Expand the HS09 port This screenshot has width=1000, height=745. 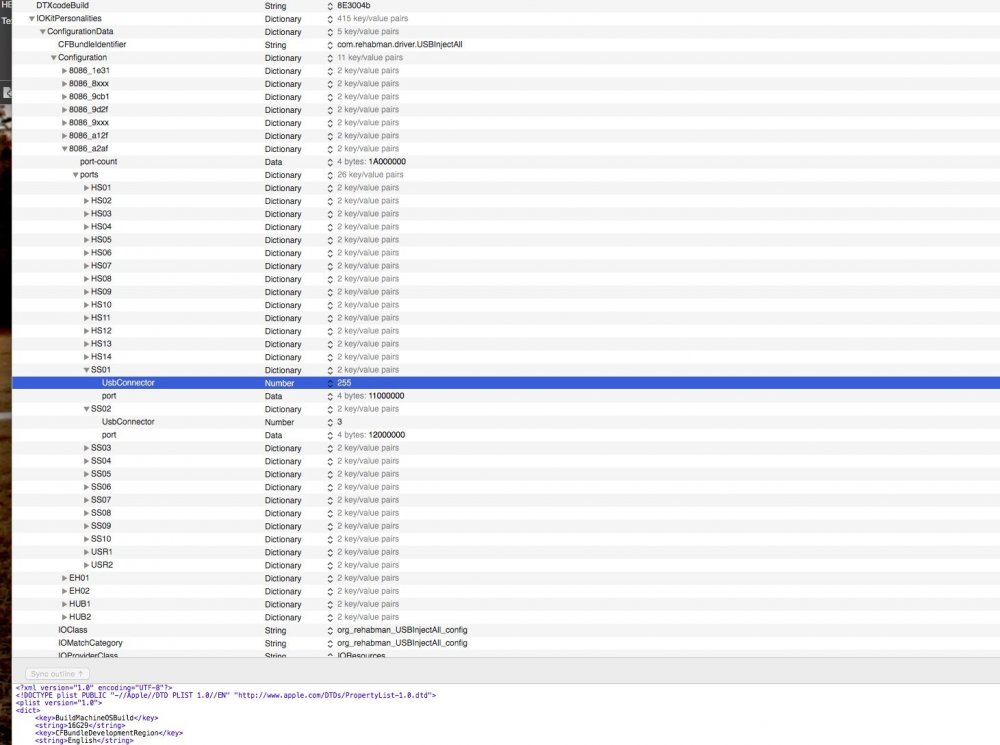pyautogui.click(x=86, y=291)
